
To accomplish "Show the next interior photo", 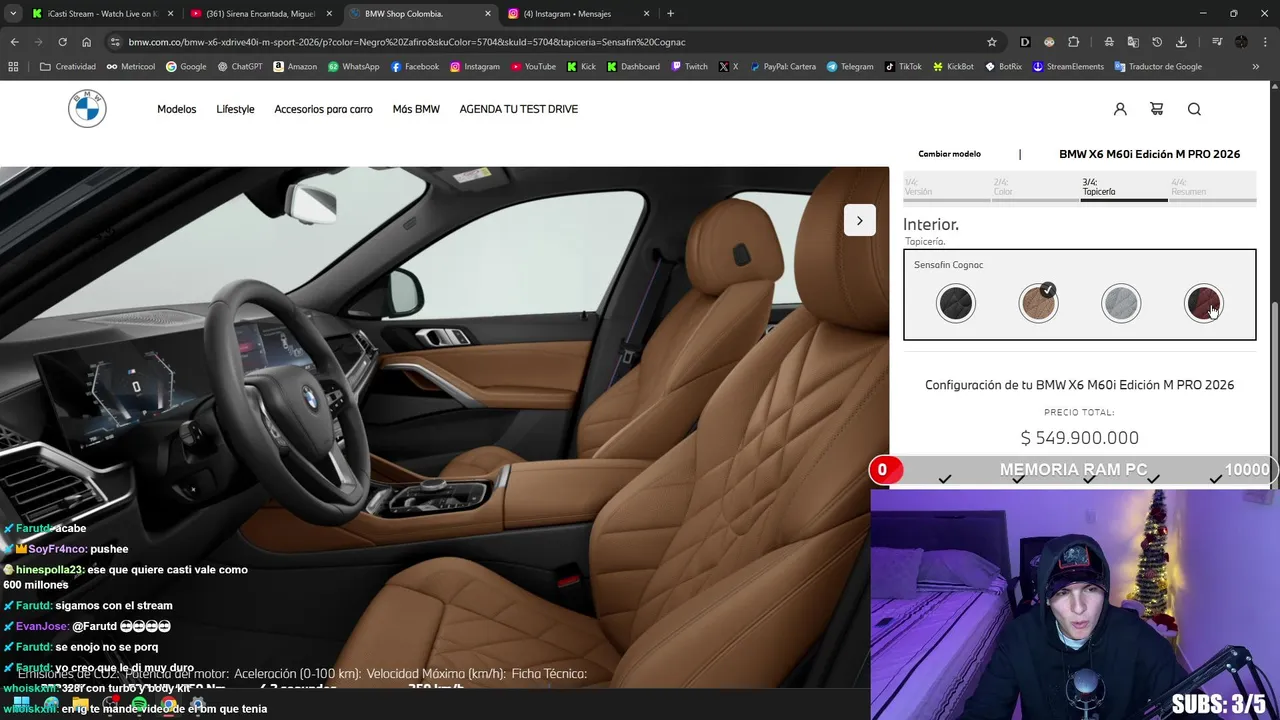I will (x=859, y=221).
